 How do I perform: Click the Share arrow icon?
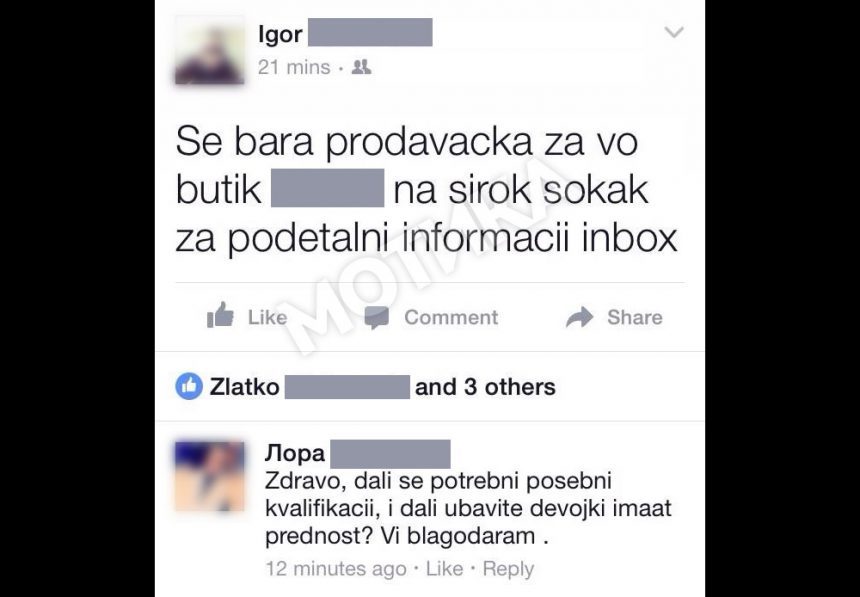[580, 317]
